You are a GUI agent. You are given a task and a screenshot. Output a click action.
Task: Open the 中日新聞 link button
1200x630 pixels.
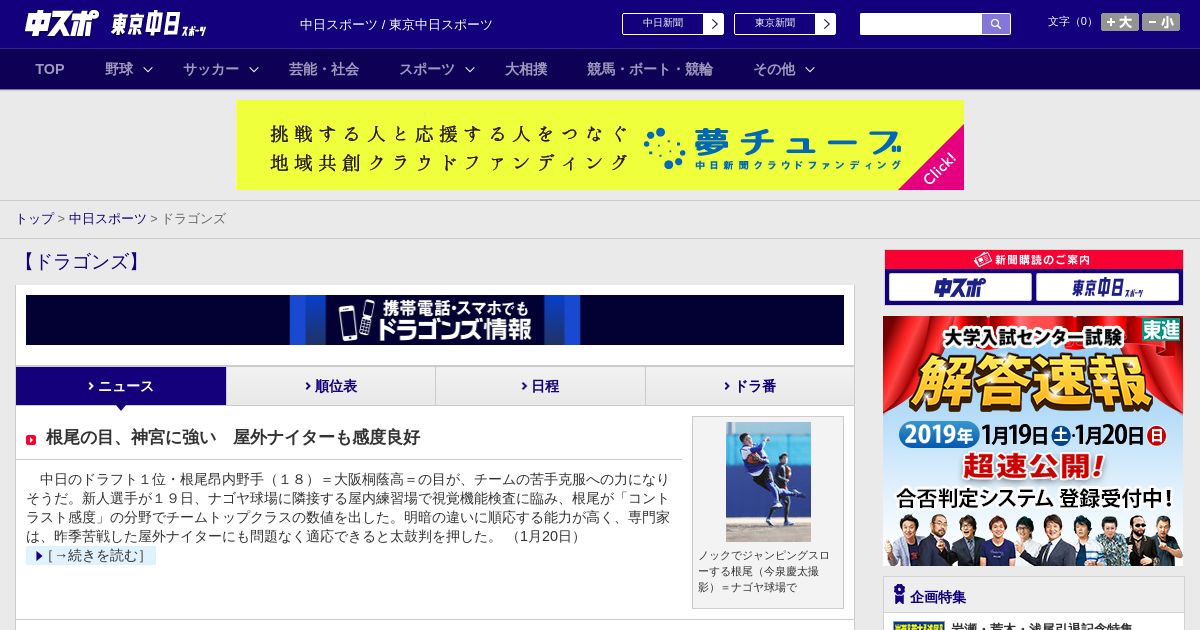pos(663,24)
